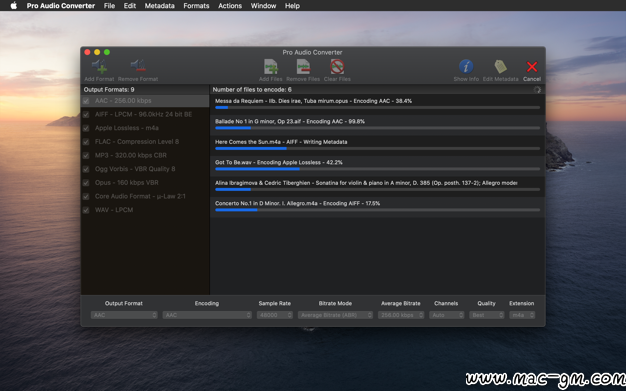
Task: Select Ballade No 1 in G minor row
Action: coord(377,125)
